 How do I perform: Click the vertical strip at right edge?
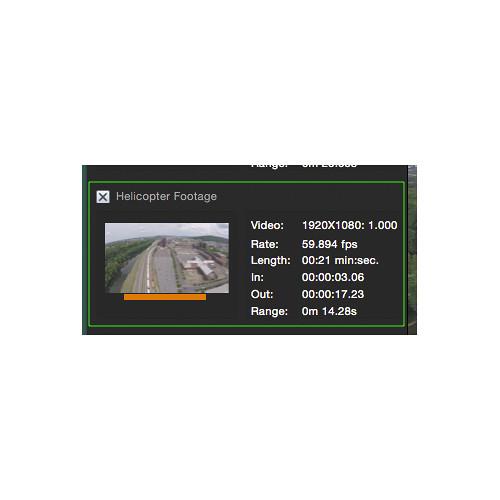(412, 250)
